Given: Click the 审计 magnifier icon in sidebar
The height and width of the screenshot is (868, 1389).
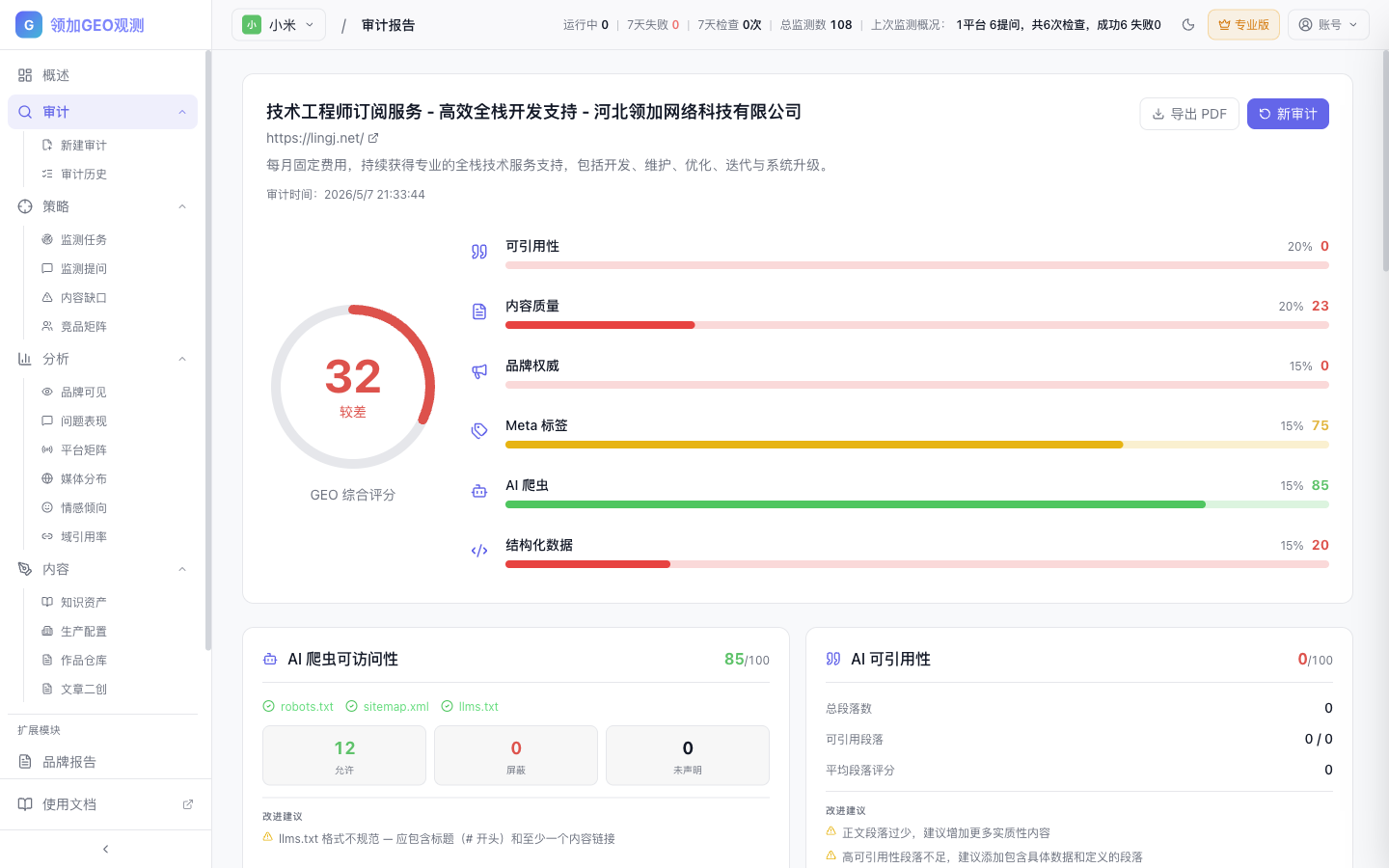Looking at the screenshot, I should click(x=25, y=112).
